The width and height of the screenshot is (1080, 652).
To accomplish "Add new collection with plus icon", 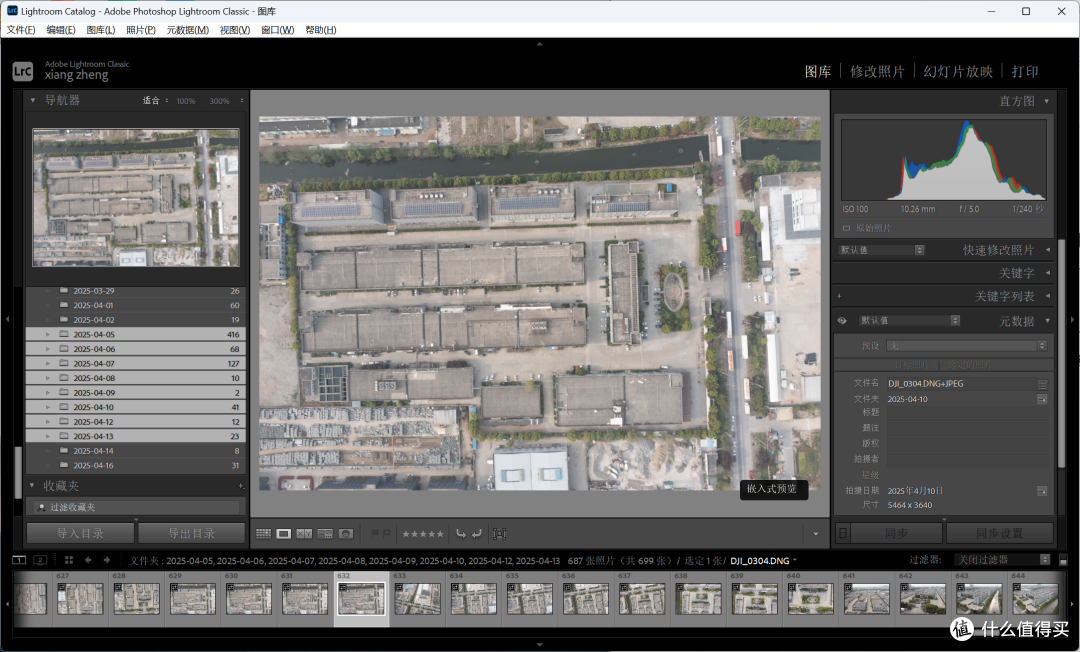I will pyautogui.click(x=241, y=486).
